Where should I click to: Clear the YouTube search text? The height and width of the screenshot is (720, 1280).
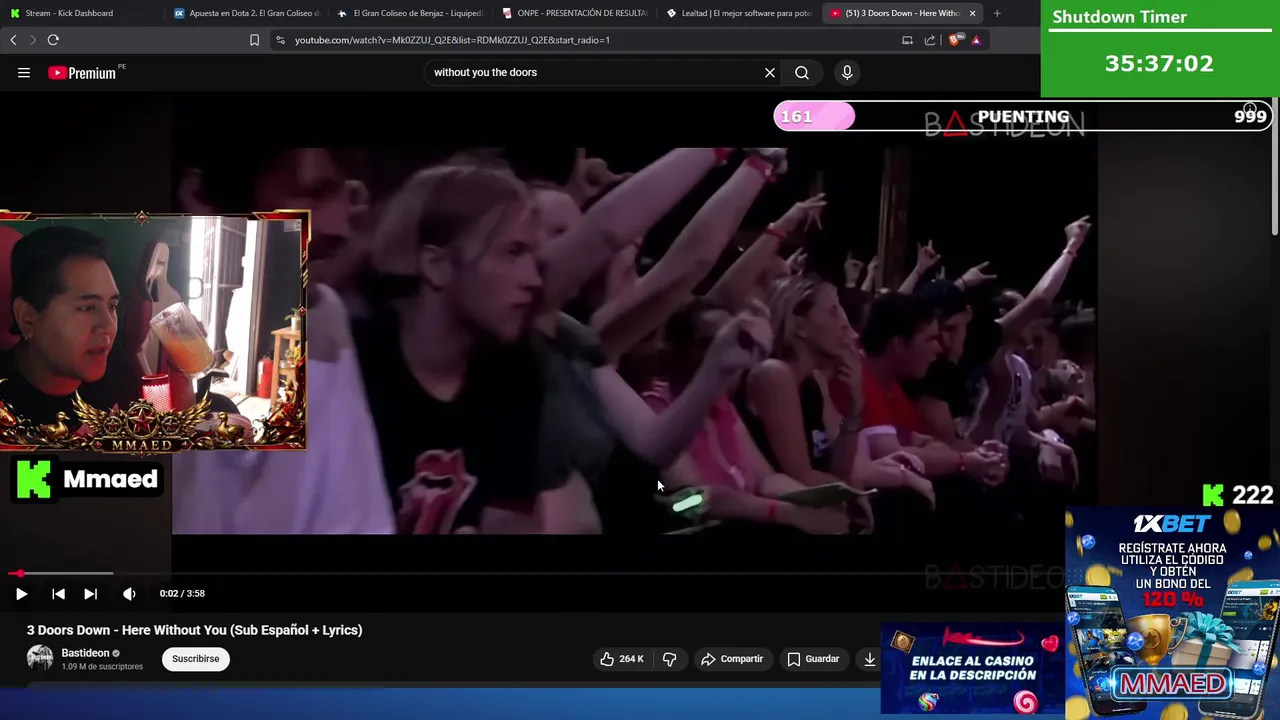770,72
